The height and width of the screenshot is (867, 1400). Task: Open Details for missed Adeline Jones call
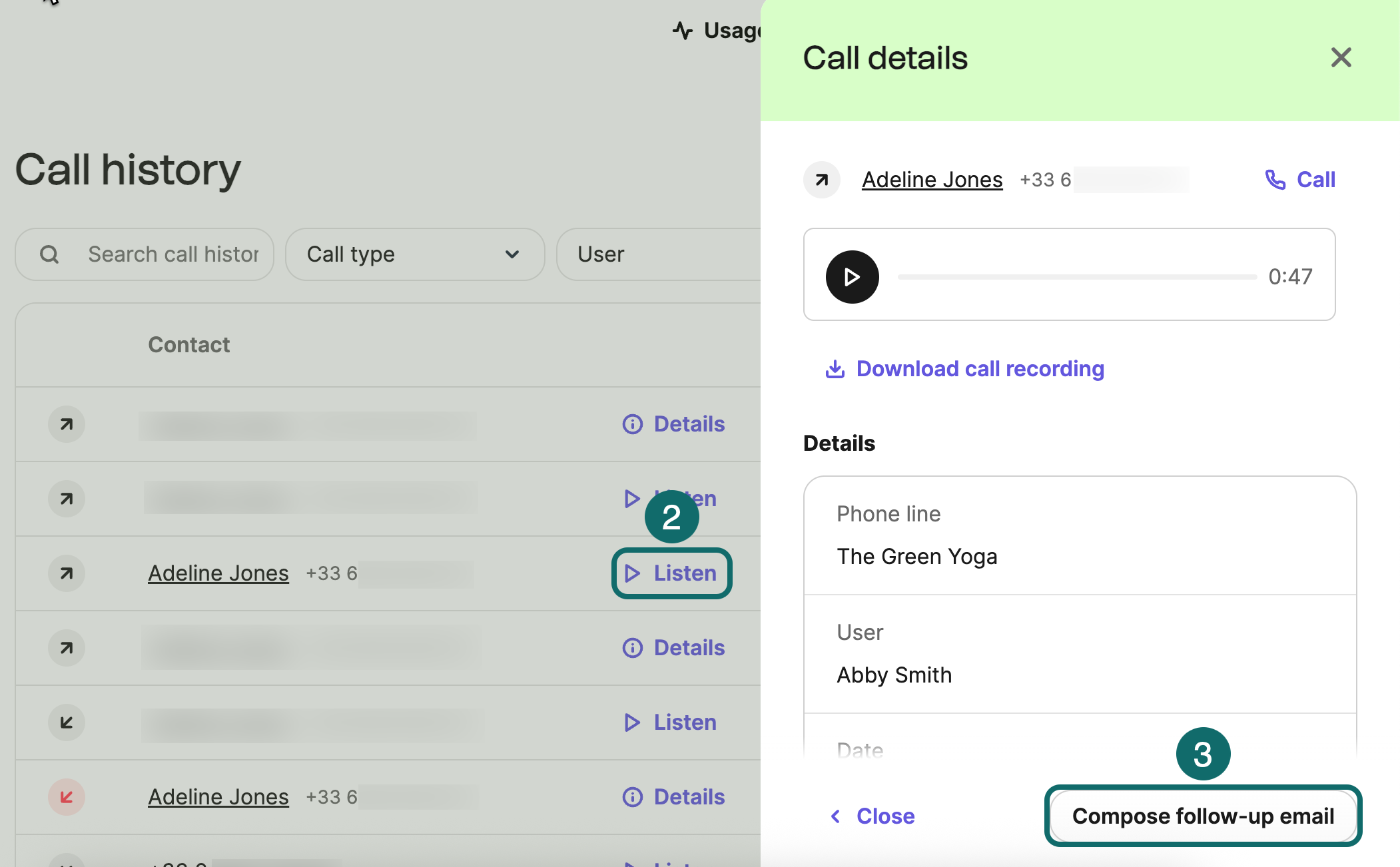(x=673, y=797)
